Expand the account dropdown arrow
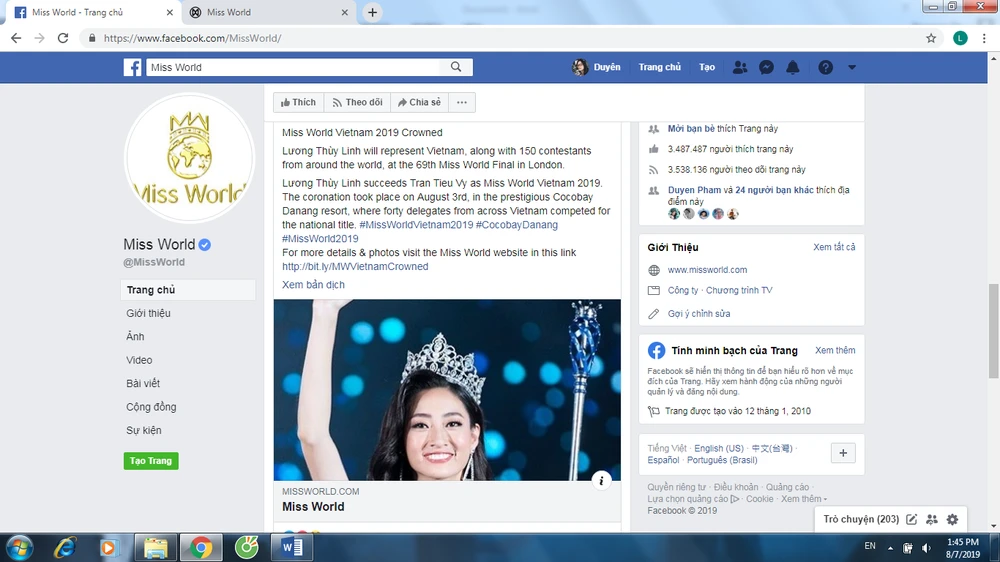1000x562 pixels. (852, 67)
